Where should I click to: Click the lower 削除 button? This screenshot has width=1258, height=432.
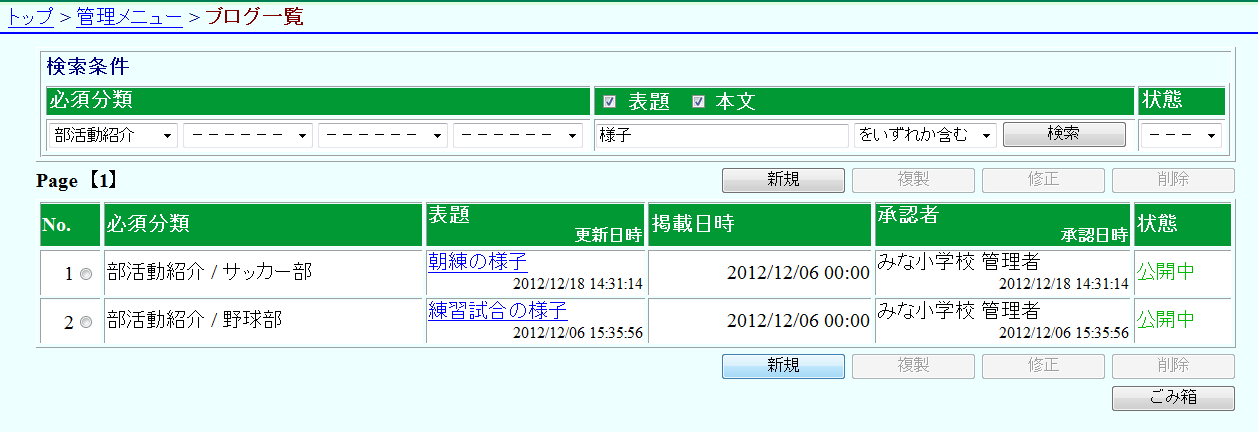coord(1173,366)
